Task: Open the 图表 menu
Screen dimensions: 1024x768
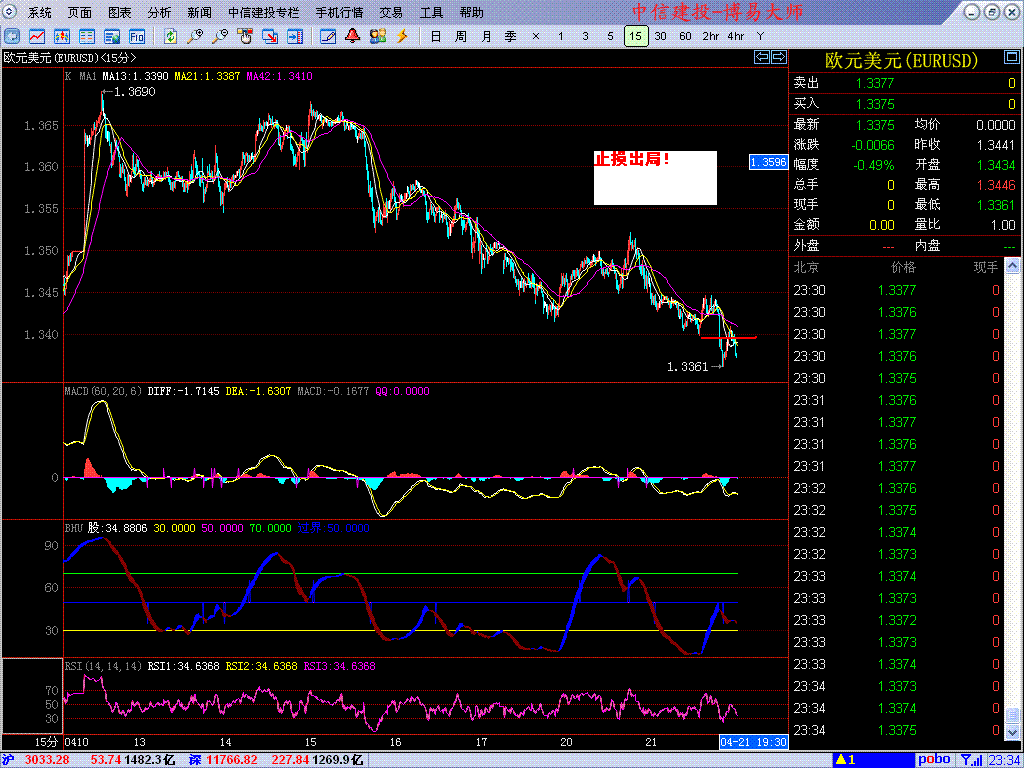Action: [120, 12]
